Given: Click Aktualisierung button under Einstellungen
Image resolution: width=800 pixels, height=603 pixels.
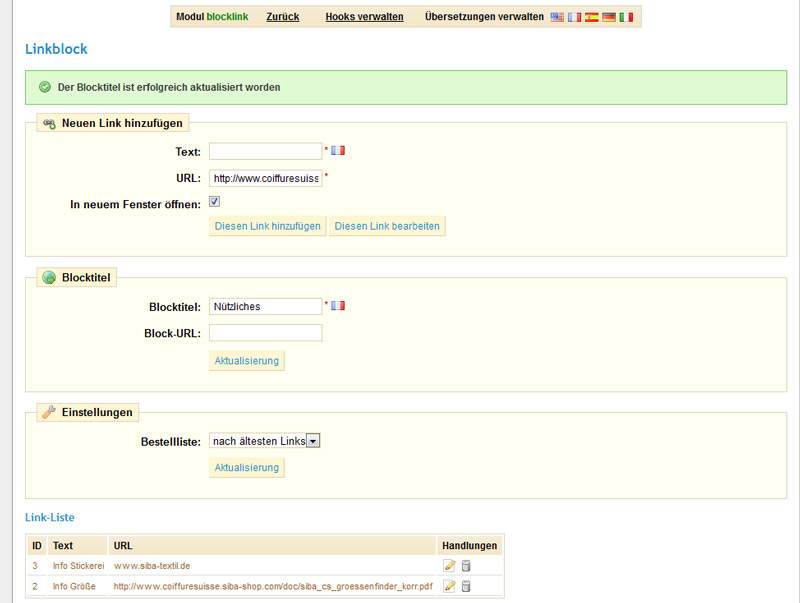Looking at the screenshot, I should pos(246,467).
